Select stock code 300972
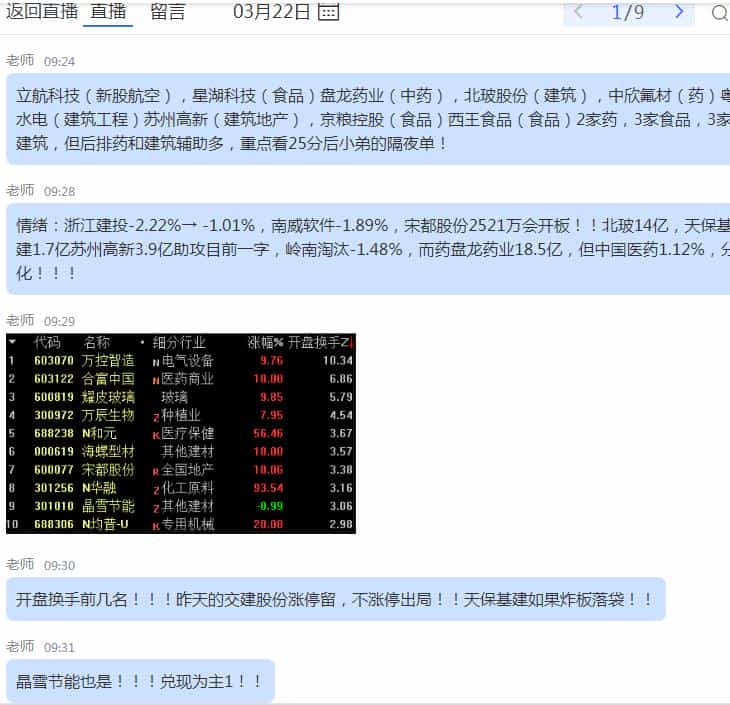Screen dimensions: 730x705 (54, 415)
